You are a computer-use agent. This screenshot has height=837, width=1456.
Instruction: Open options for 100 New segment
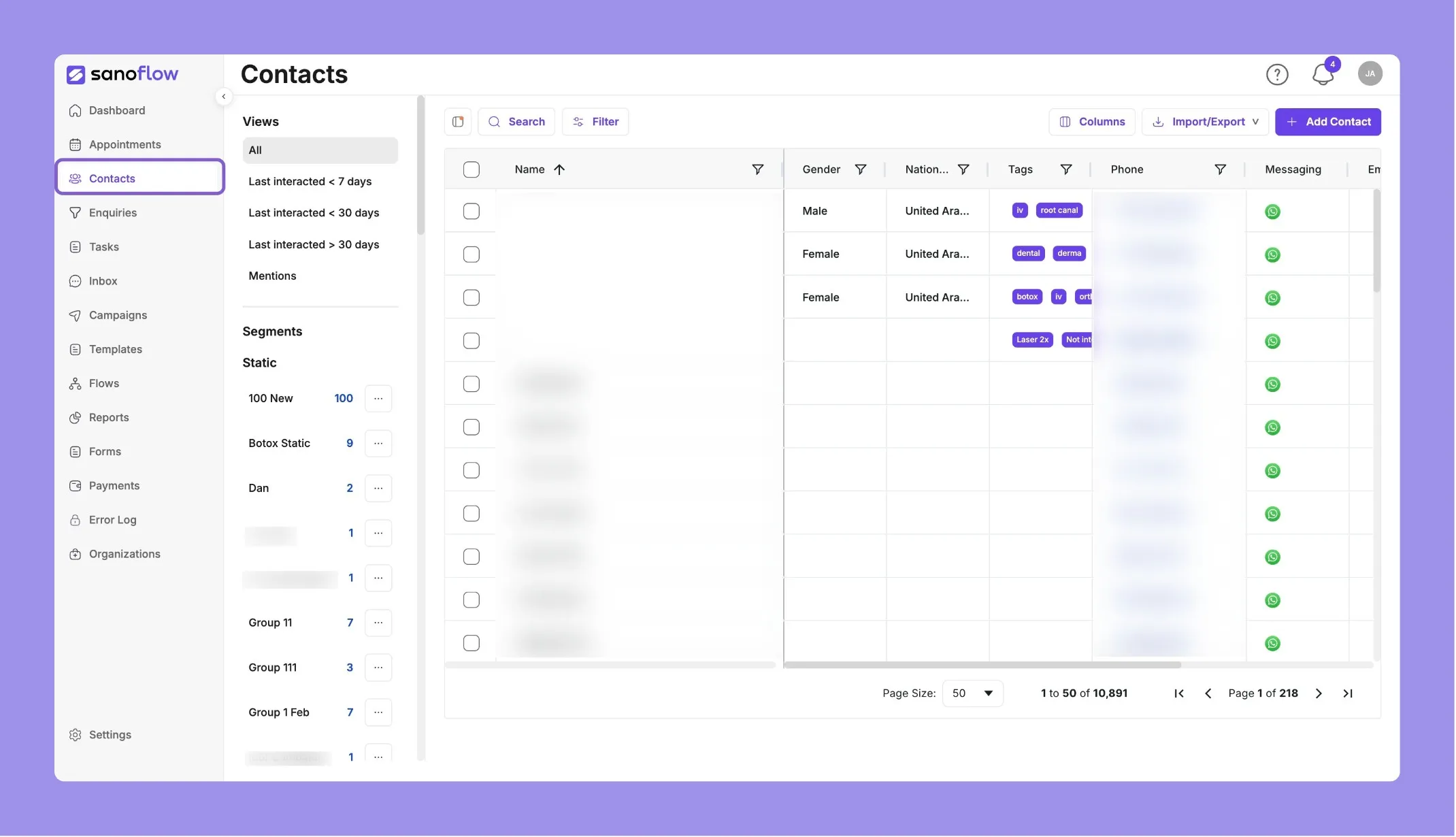pos(378,399)
